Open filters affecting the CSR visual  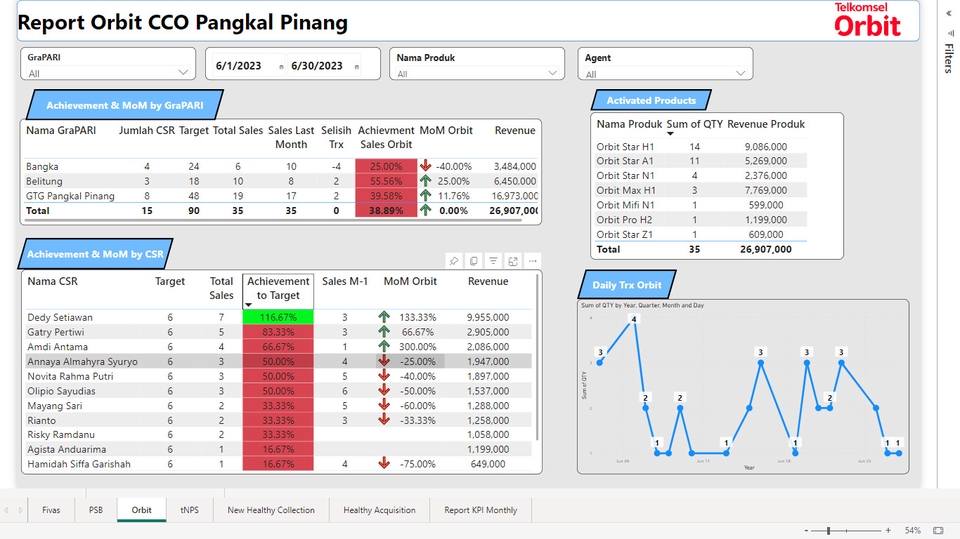pos(493,261)
